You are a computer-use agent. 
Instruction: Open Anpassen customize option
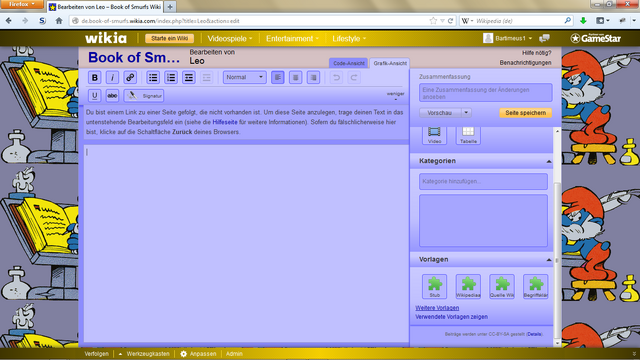198,354
